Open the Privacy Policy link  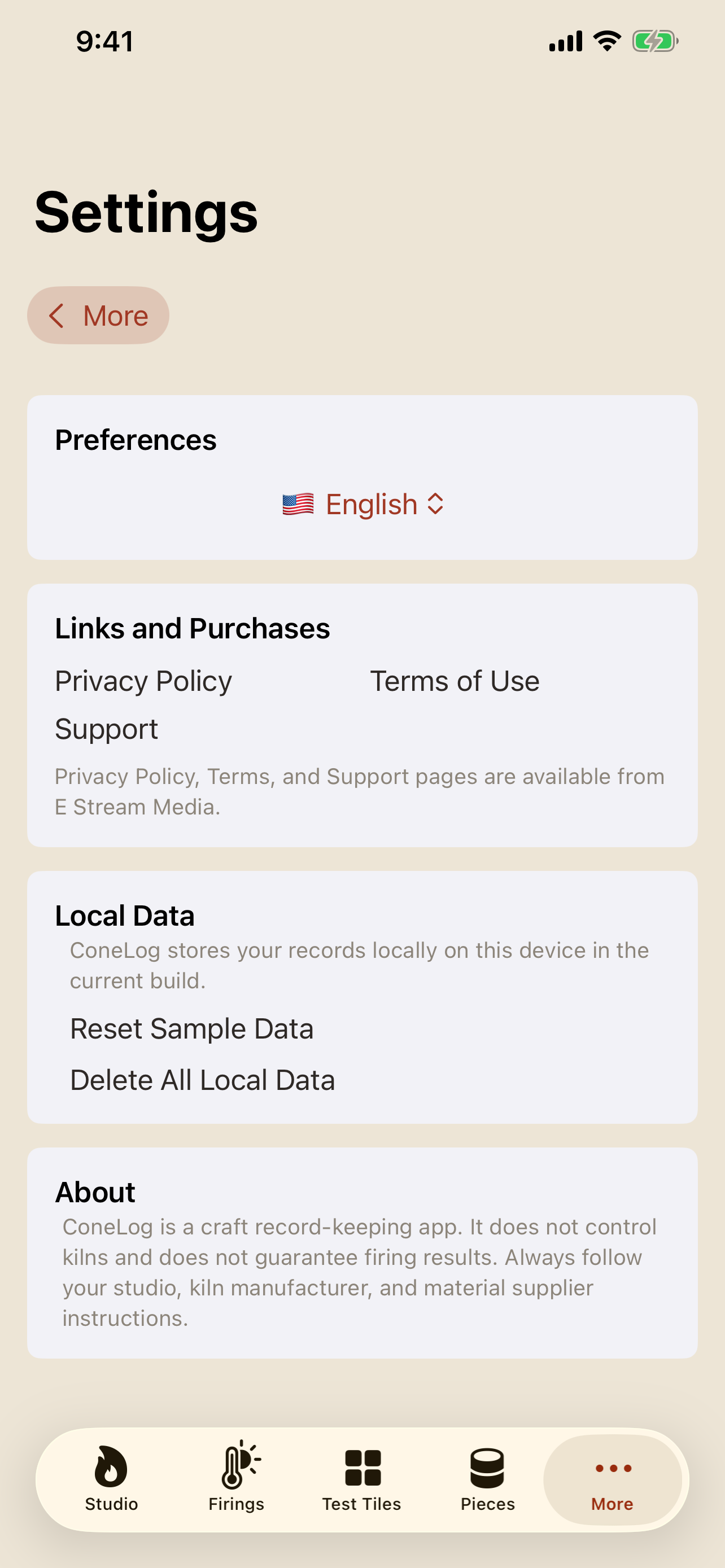(143, 681)
